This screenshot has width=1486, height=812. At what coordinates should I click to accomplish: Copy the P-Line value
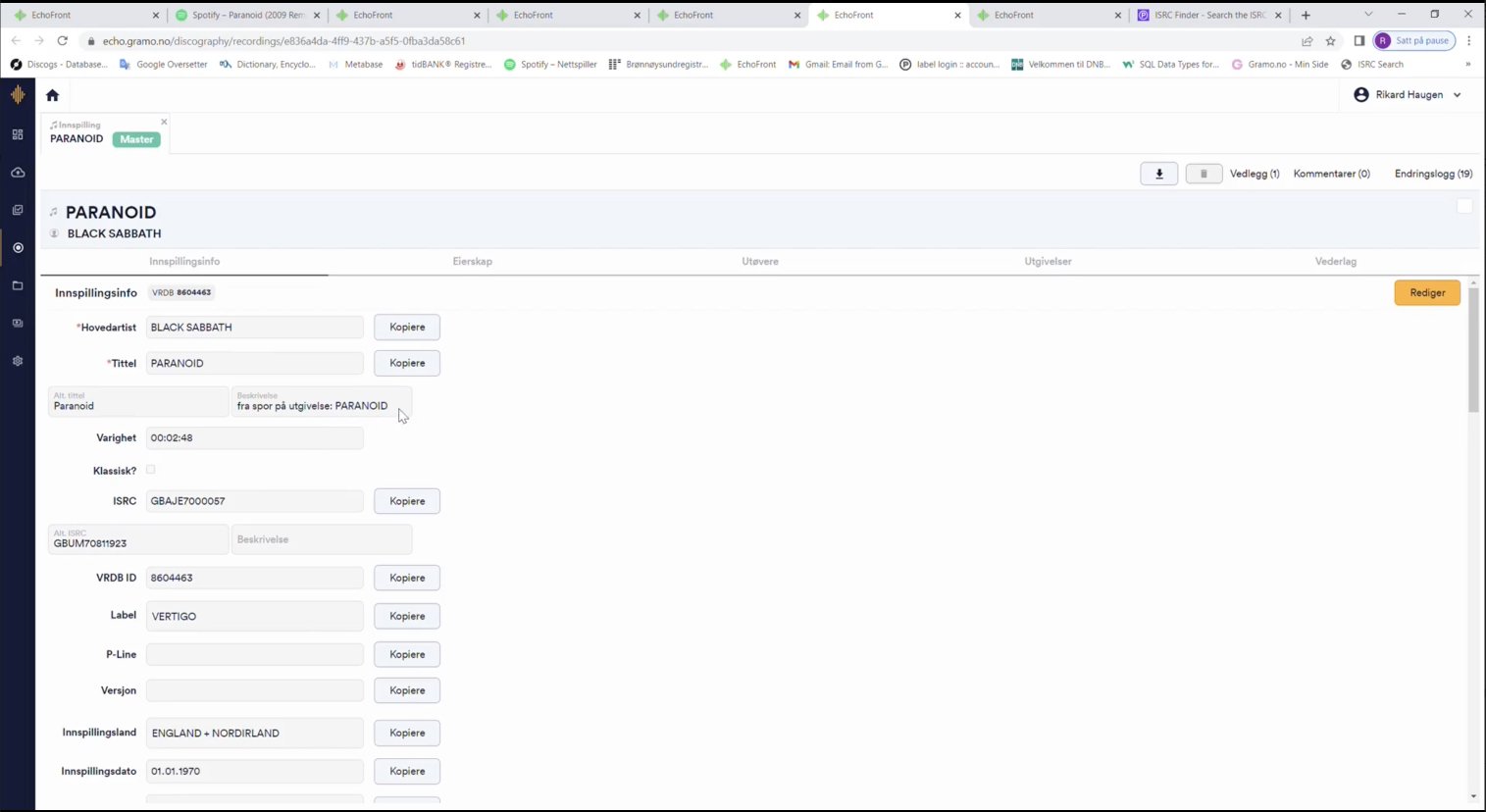407,654
